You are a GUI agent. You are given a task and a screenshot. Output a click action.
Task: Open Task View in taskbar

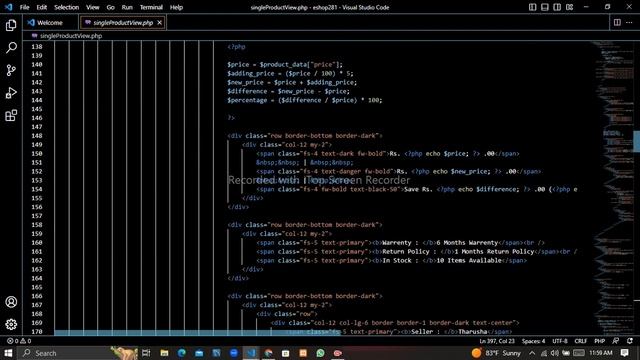coord(146,353)
